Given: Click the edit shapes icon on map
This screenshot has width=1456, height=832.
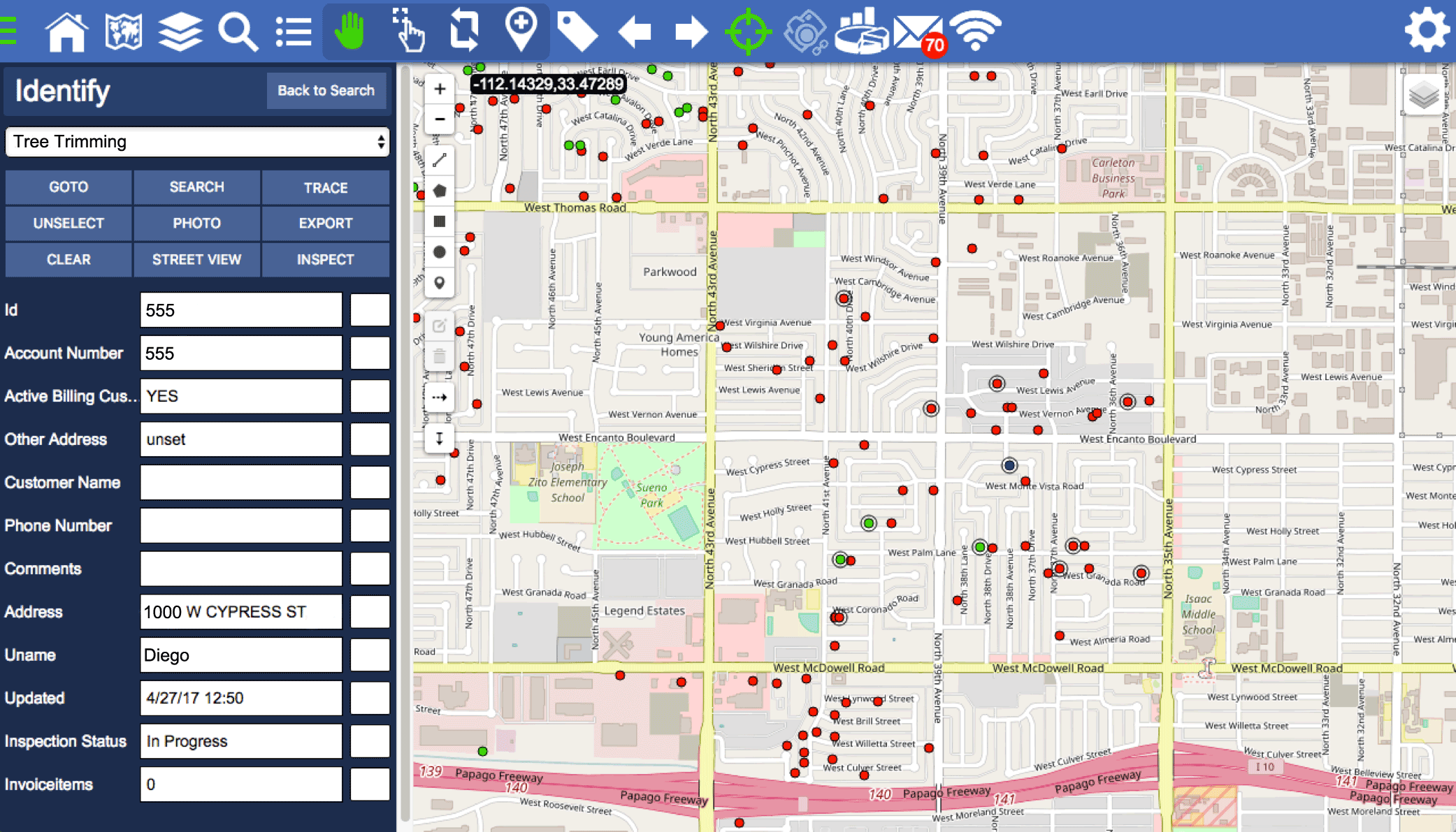Looking at the screenshot, I should click(440, 326).
